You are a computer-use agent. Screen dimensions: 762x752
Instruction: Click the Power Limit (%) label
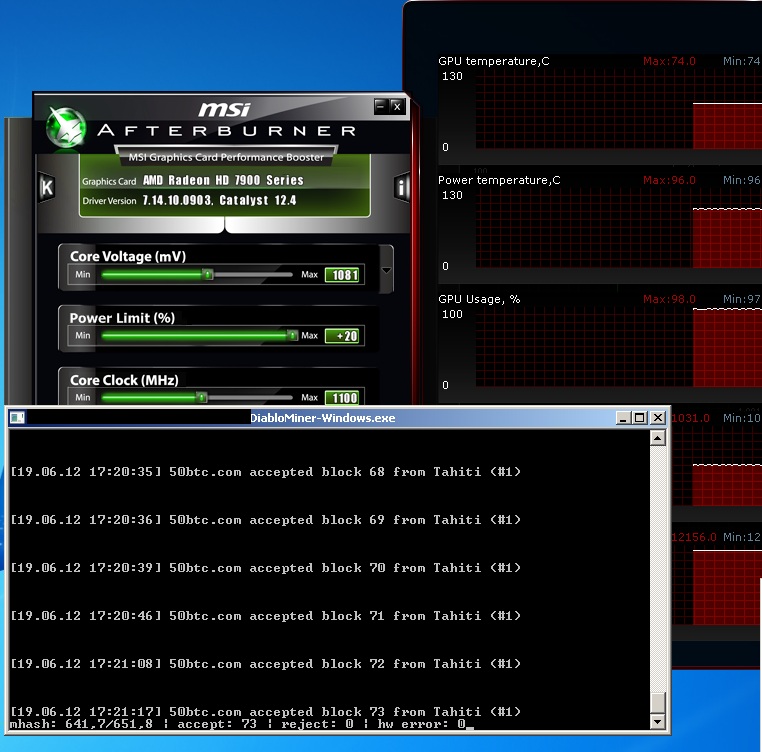point(122,318)
